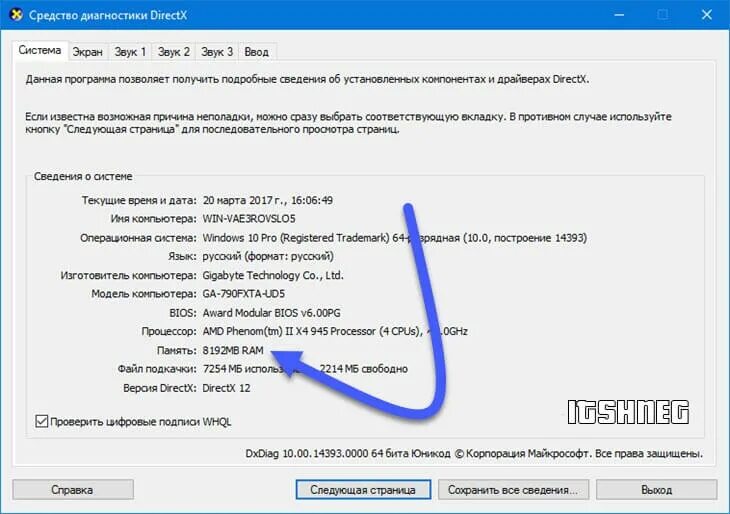This screenshot has height=514, width=730.
Task: Select the Звук 2 tab
Action: 174,52
